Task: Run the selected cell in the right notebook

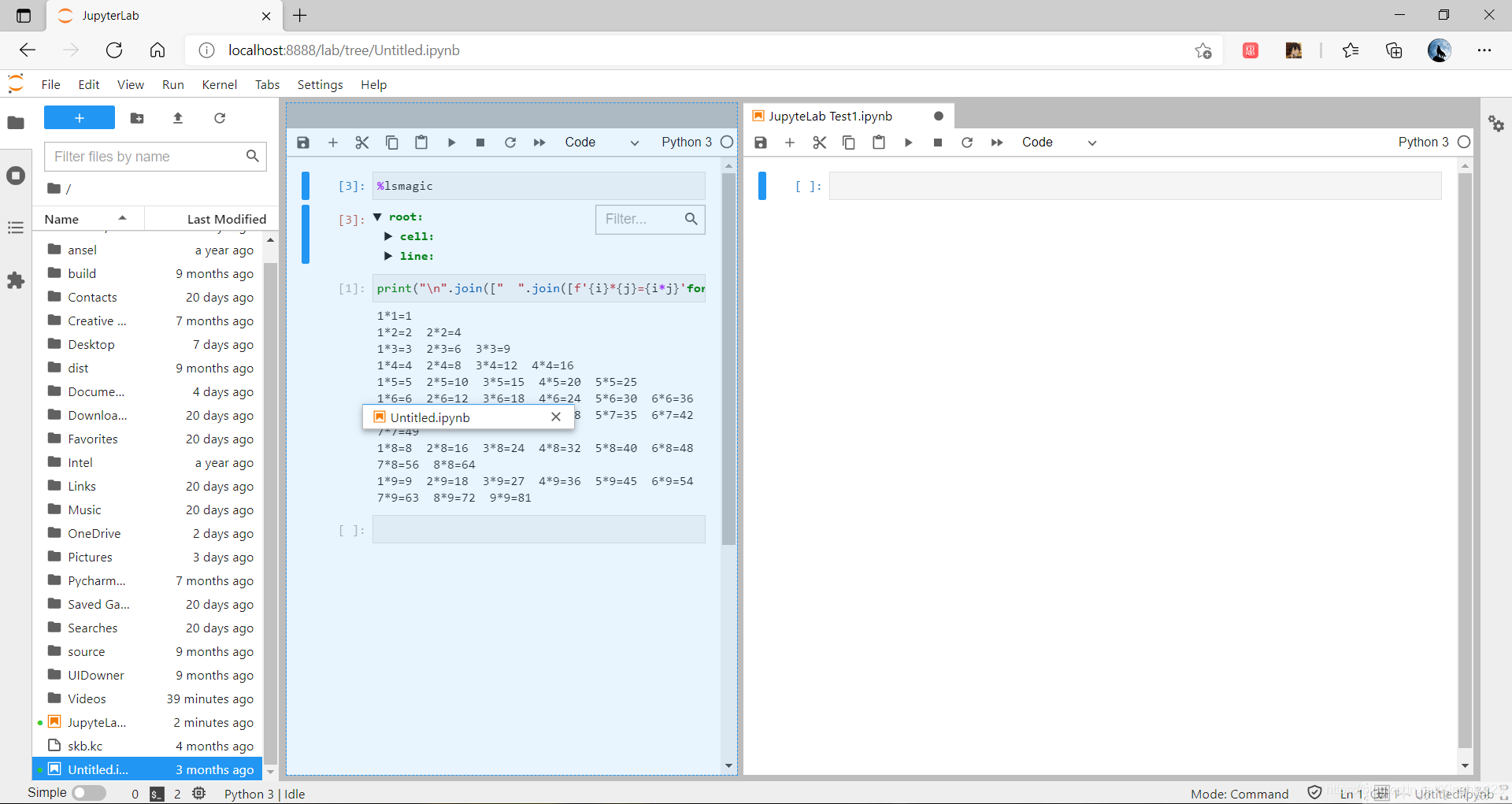Action: tap(908, 143)
